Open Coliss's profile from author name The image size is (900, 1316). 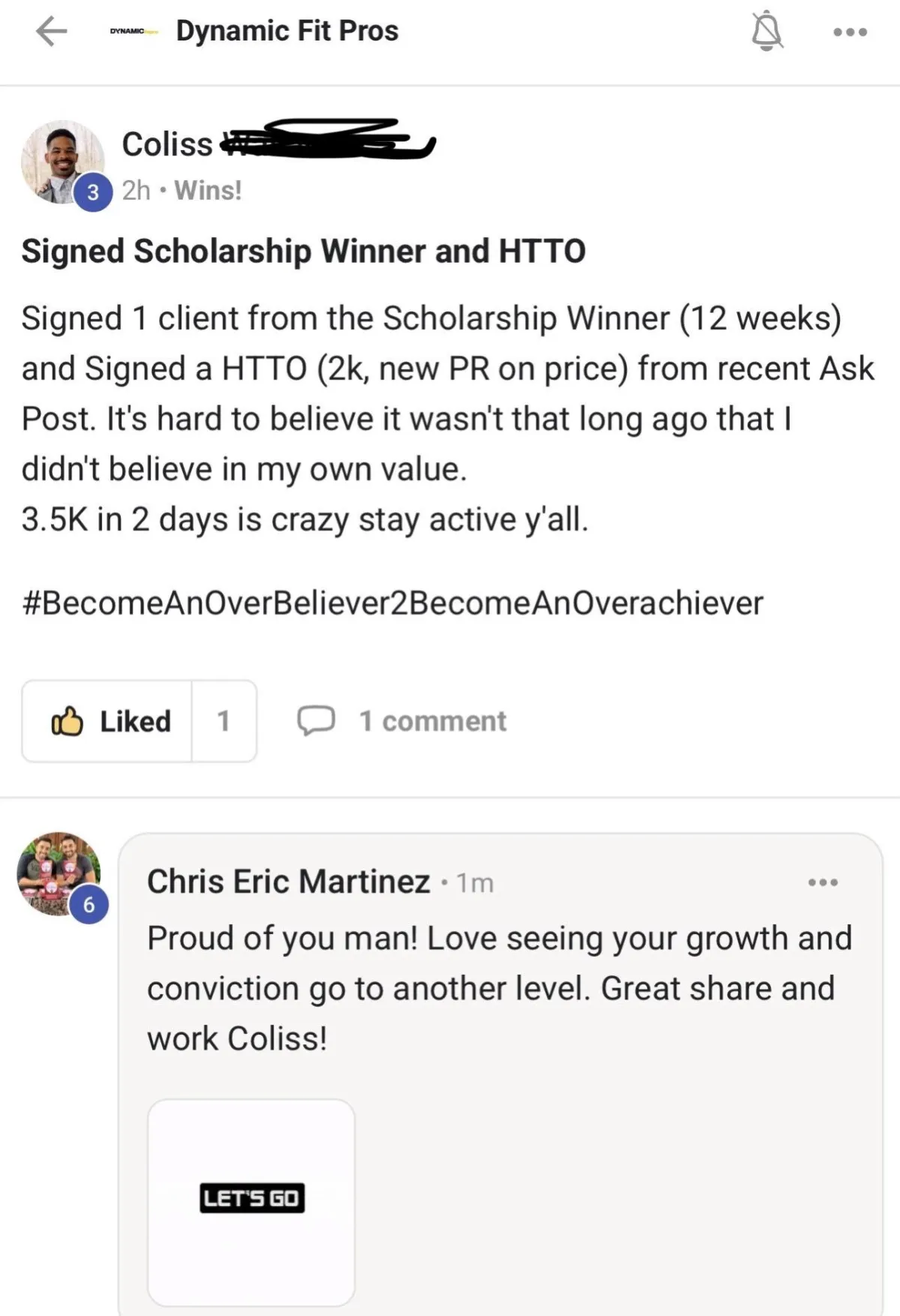(167, 144)
